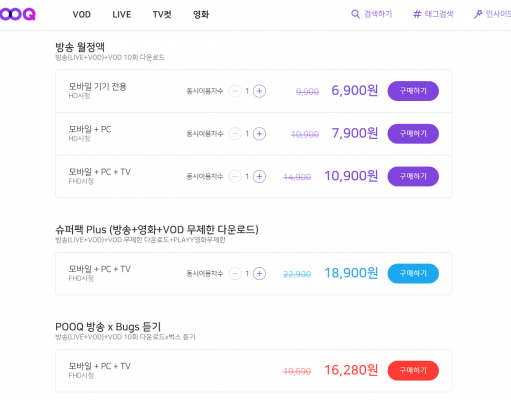
Task: Increase users for 10,900원 Mobile+PC+TV plan
Action: tap(259, 176)
